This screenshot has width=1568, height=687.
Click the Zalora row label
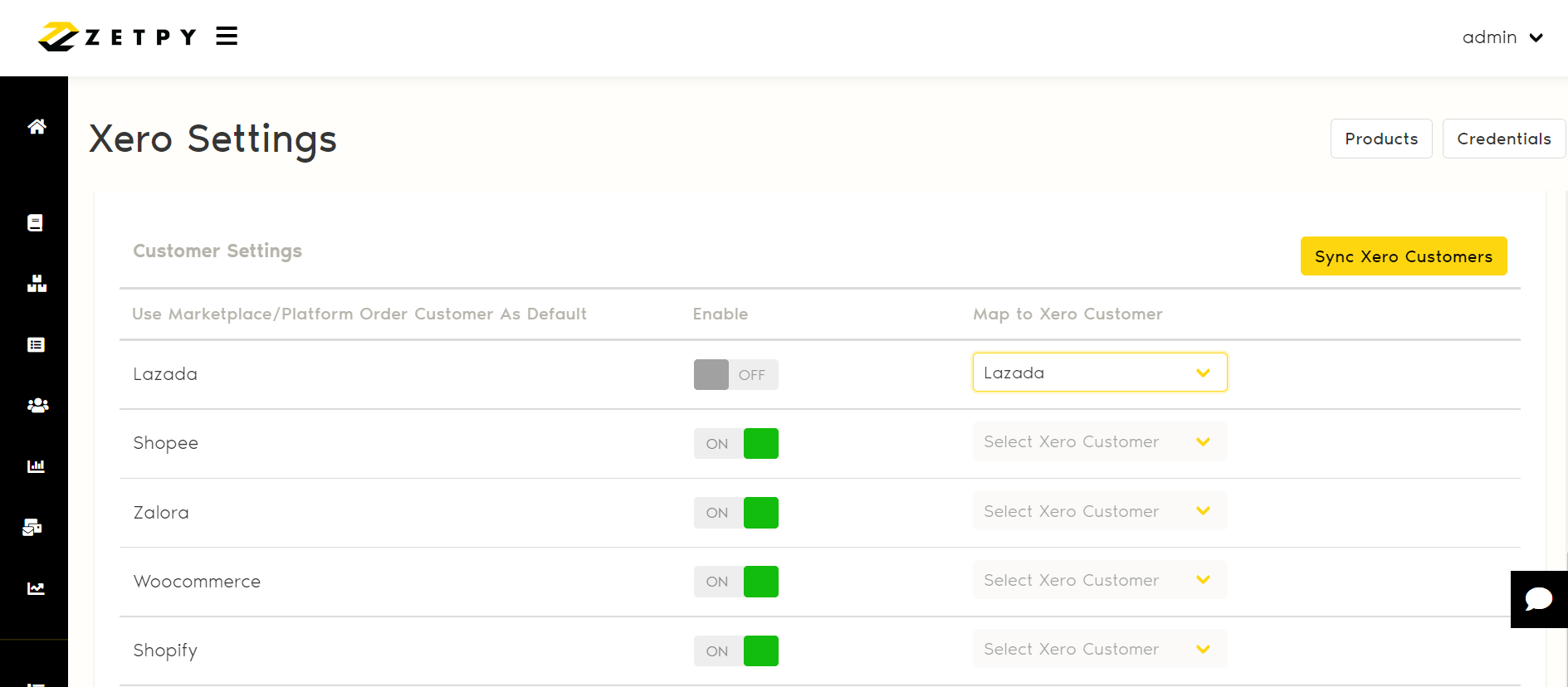coord(161,513)
